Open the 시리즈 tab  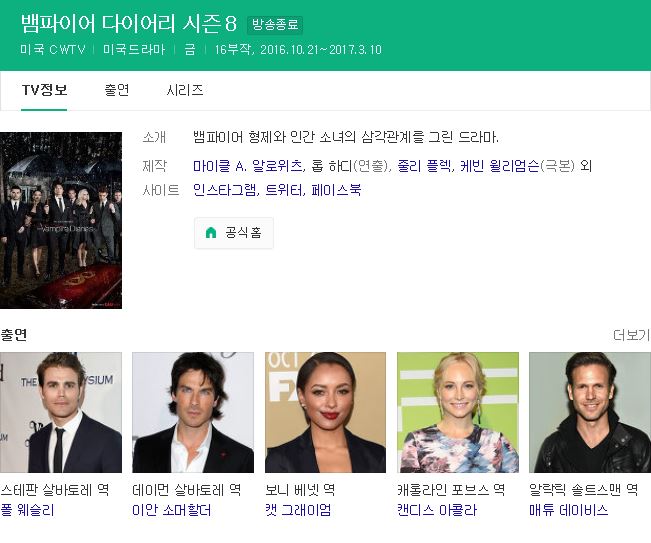click(x=185, y=90)
